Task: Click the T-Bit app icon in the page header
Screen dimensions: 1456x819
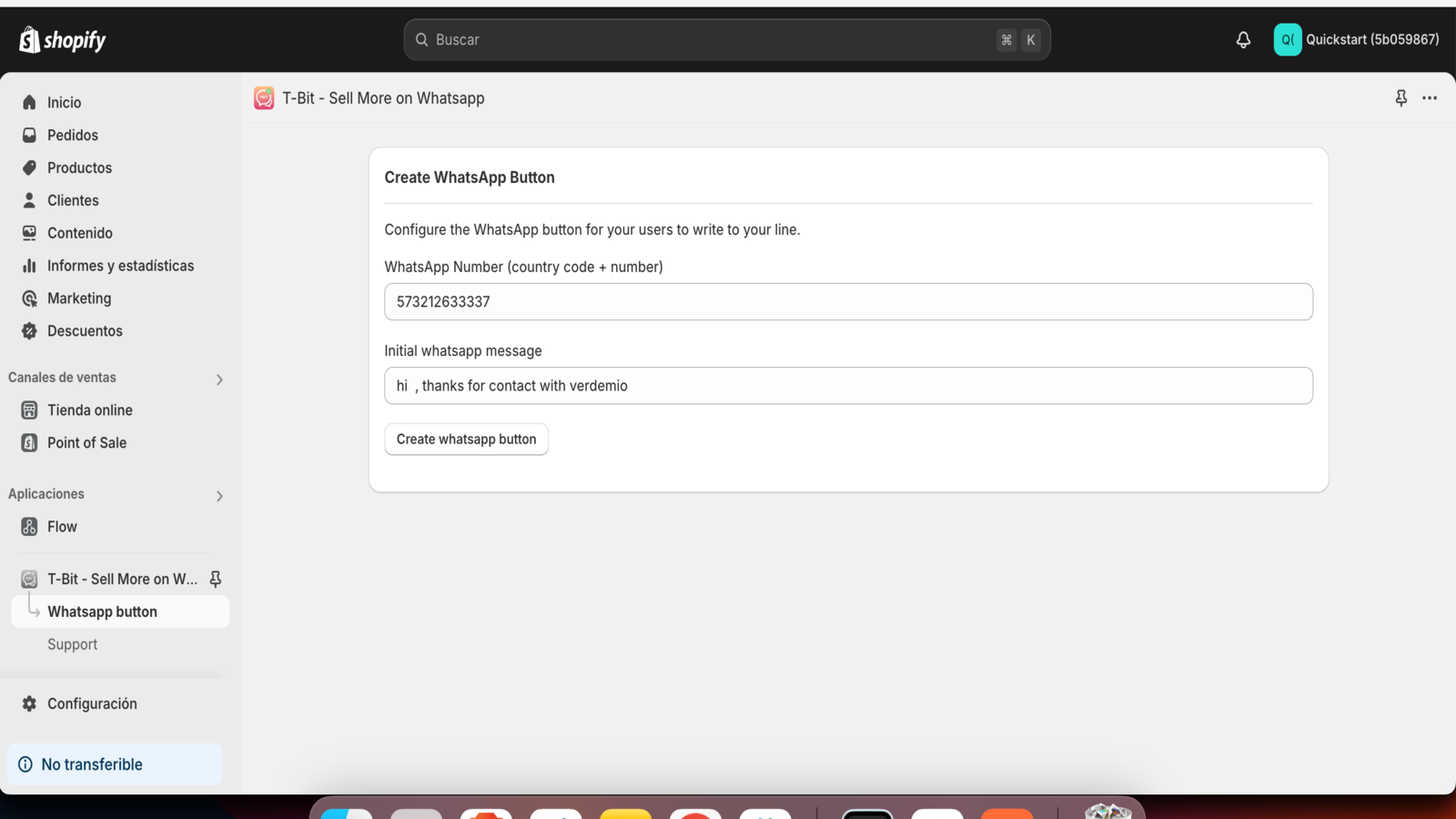Action: 264,98
